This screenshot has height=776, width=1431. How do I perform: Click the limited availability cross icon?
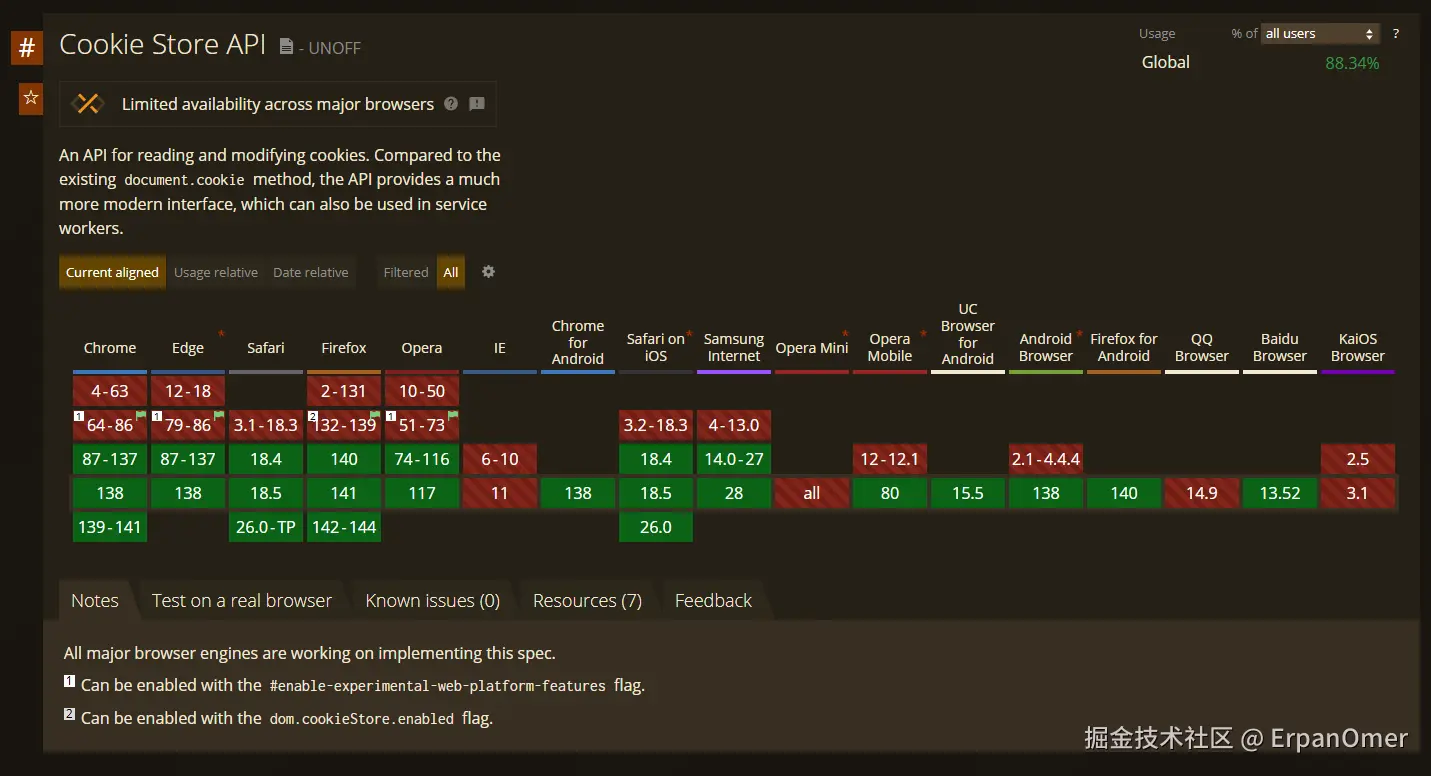(88, 104)
